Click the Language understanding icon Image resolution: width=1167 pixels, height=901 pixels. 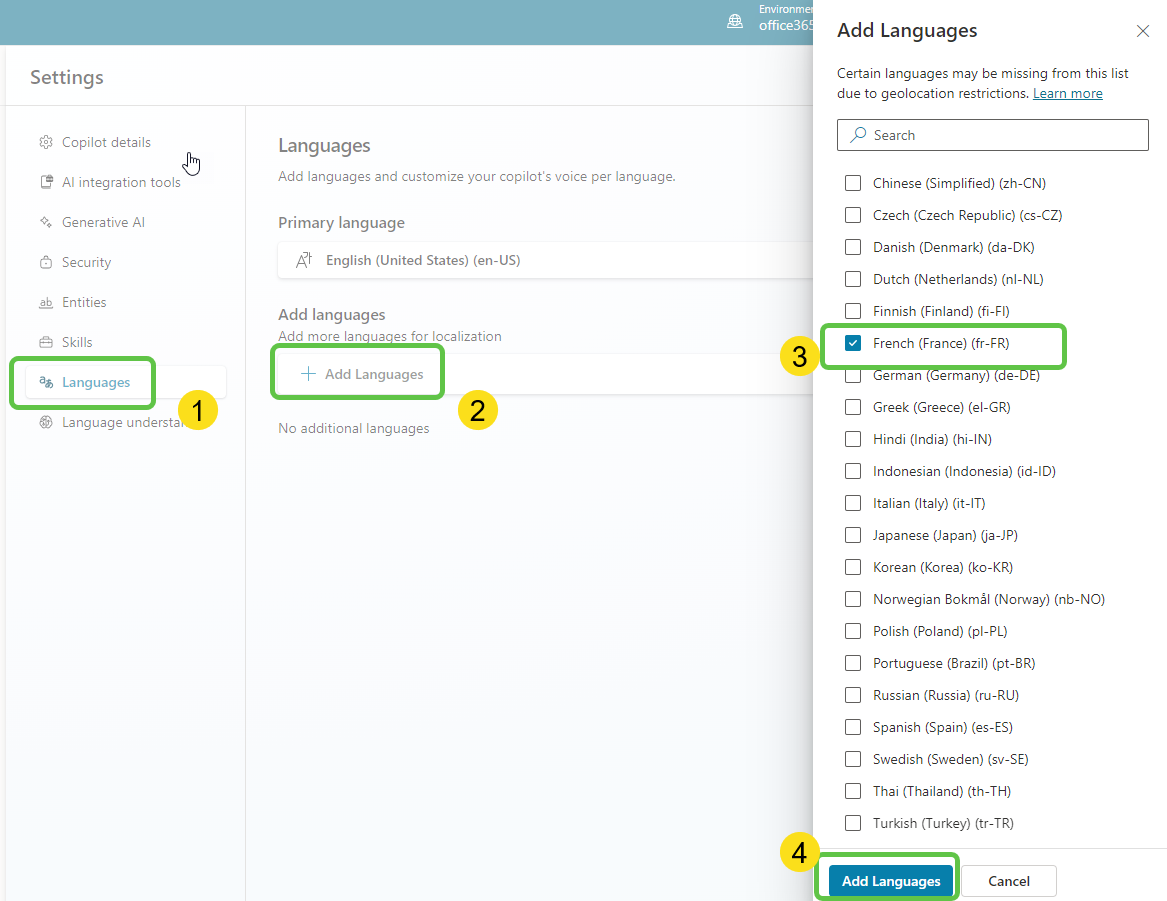point(45,422)
